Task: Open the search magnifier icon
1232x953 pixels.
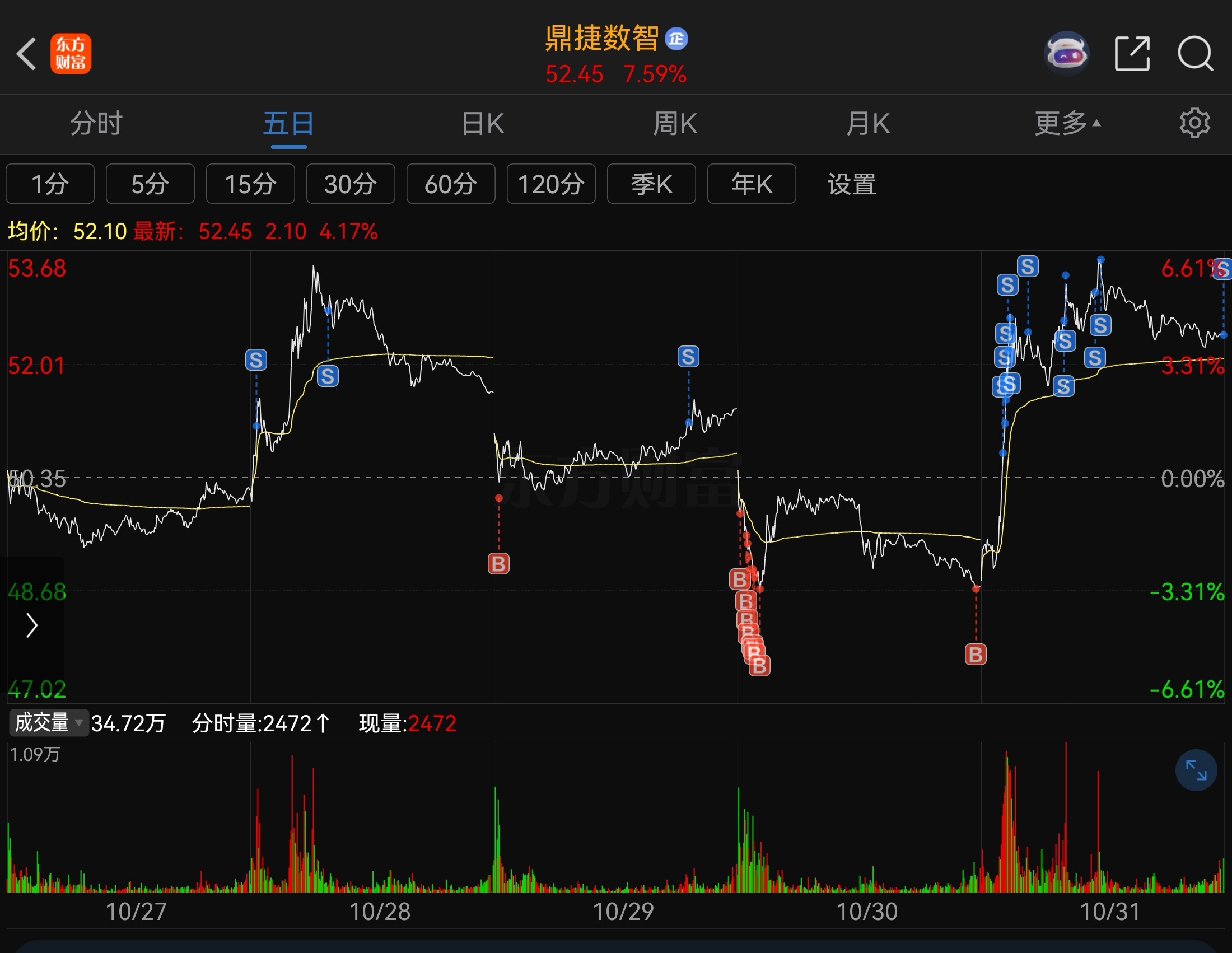Action: (1195, 54)
